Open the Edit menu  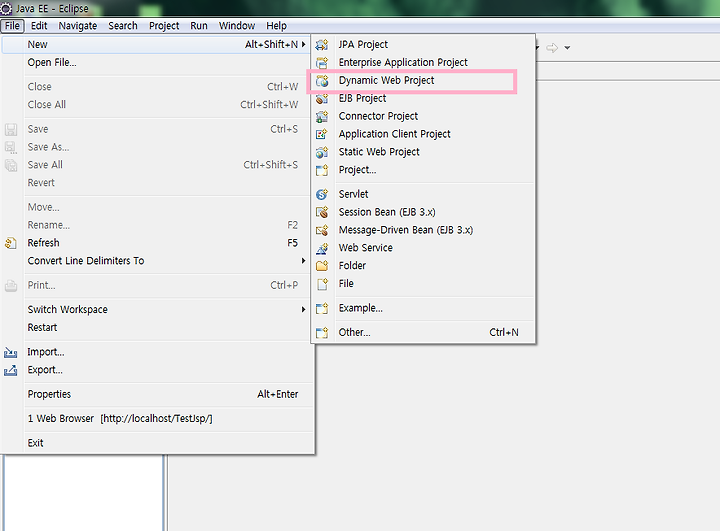[x=39, y=26]
